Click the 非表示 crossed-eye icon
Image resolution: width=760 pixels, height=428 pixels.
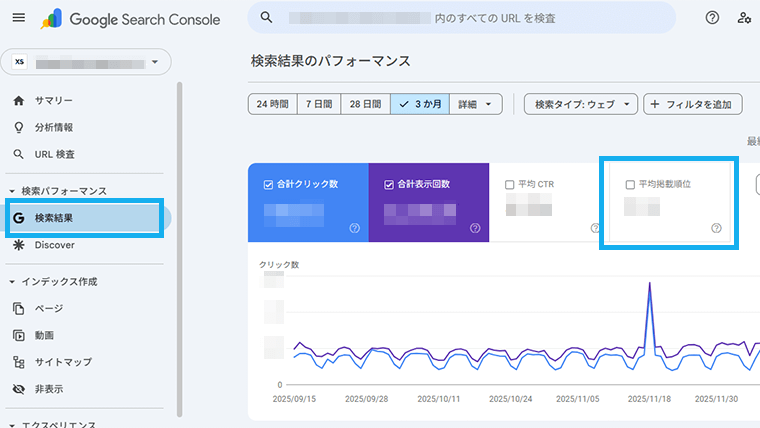tap(18, 389)
